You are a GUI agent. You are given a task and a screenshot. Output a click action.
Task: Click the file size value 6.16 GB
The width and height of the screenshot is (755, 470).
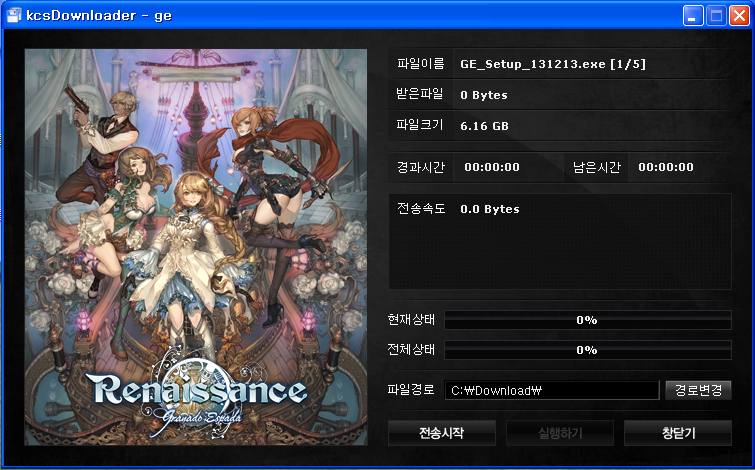(x=484, y=126)
